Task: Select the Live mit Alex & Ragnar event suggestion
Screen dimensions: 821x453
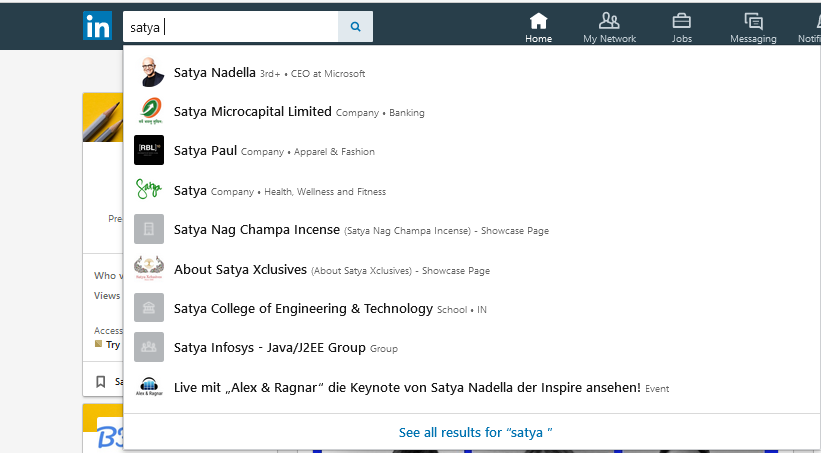Action: [x=472, y=388]
